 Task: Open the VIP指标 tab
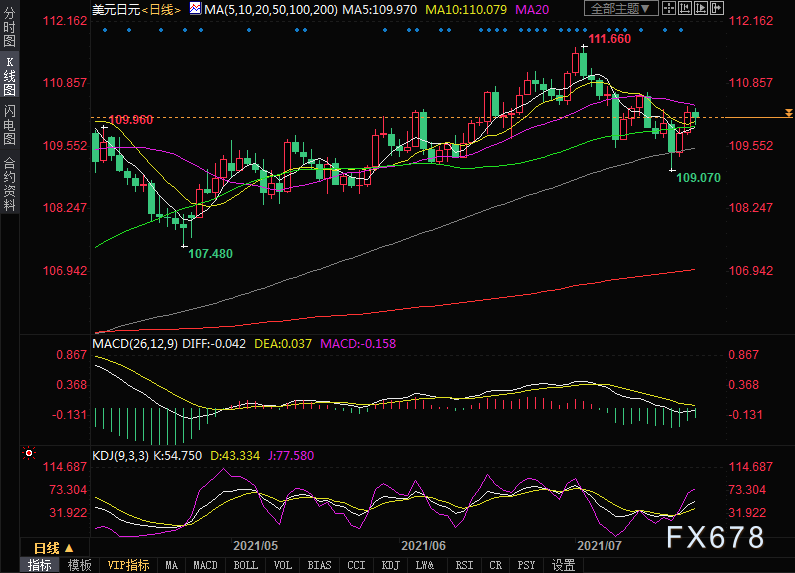coord(128,565)
